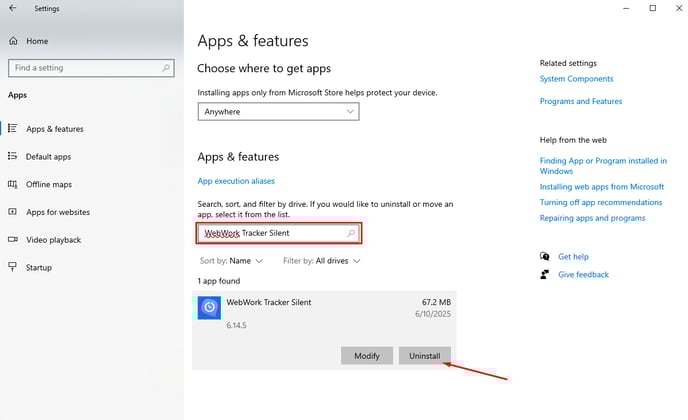Click the Get help link

[x=573, y=256]
